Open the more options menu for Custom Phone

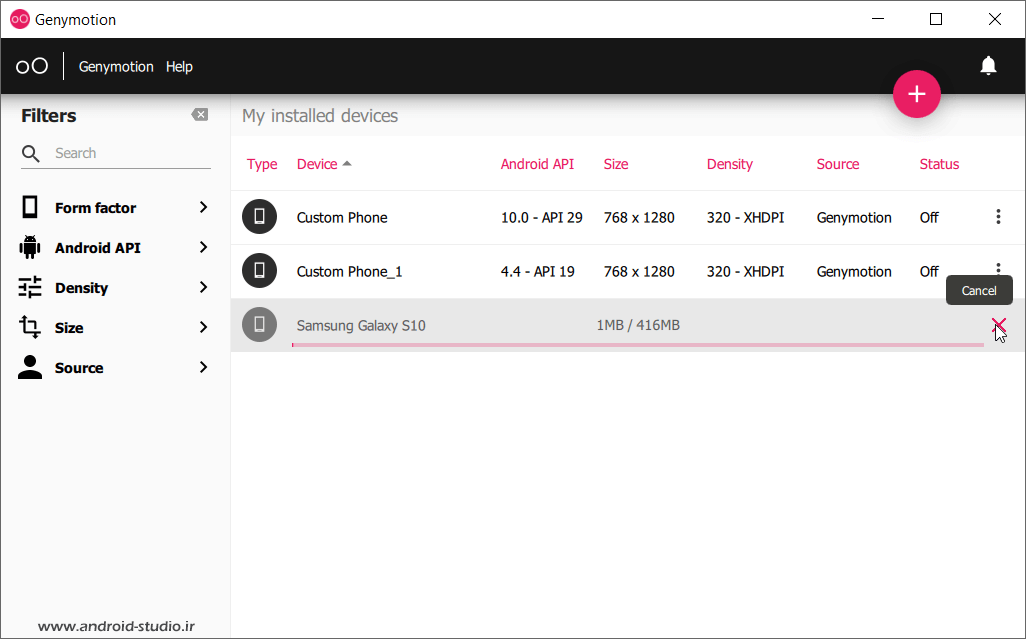pyautogui.click(x=998, y=217)
